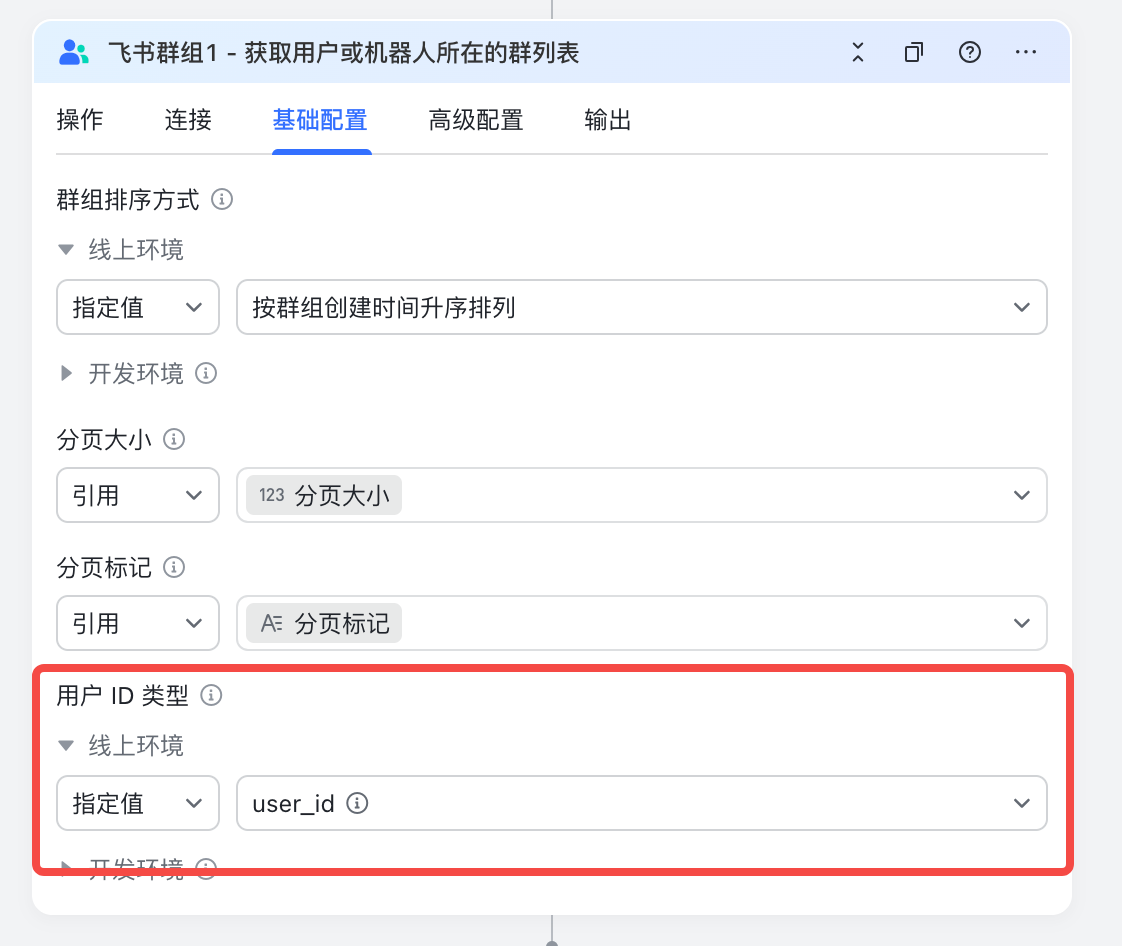Click the duplicate node icon in header
The image size is (1122, 946).
(x=914, y=52)
